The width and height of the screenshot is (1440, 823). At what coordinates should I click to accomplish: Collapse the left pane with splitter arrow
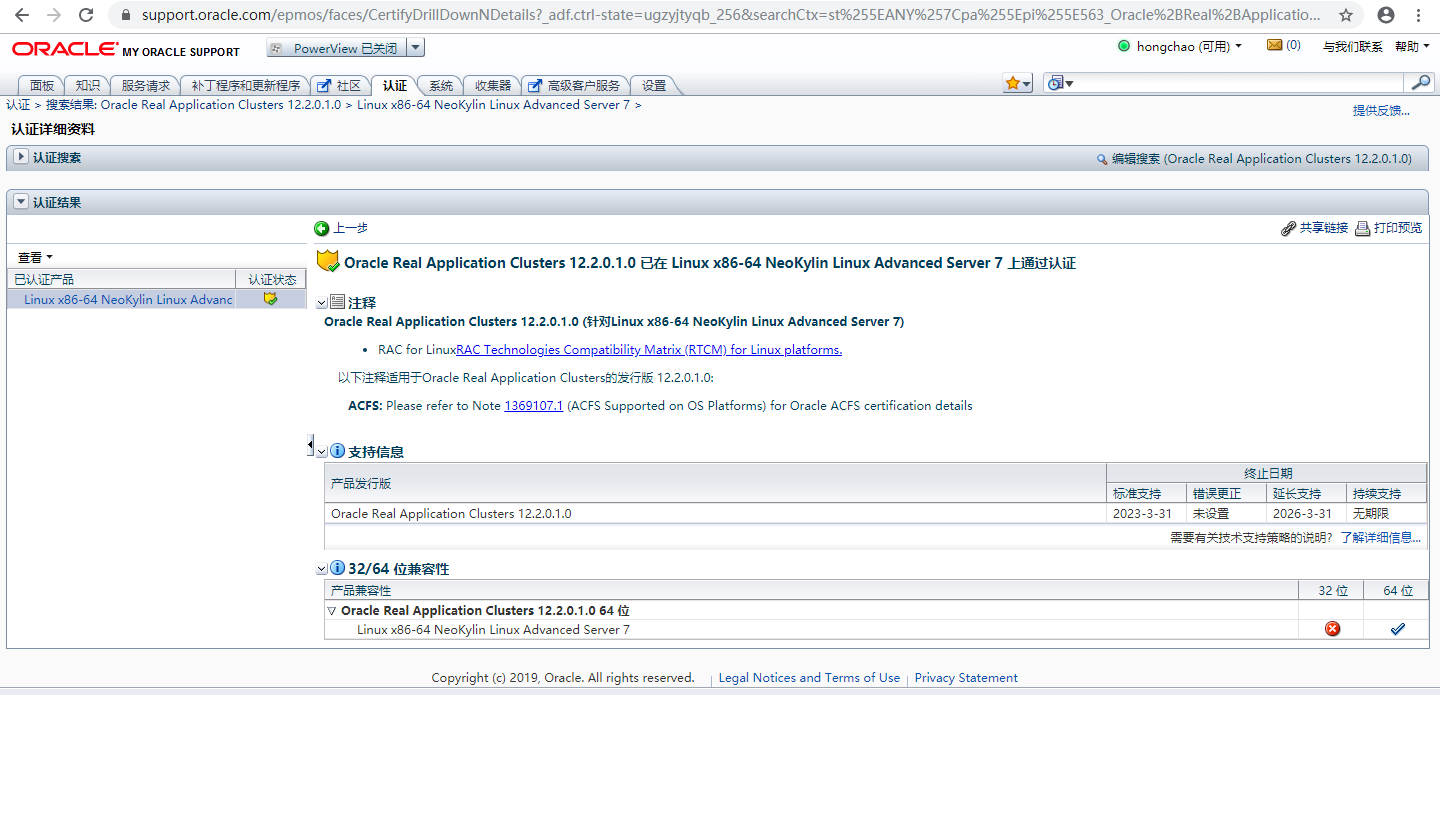coord(310,445)
